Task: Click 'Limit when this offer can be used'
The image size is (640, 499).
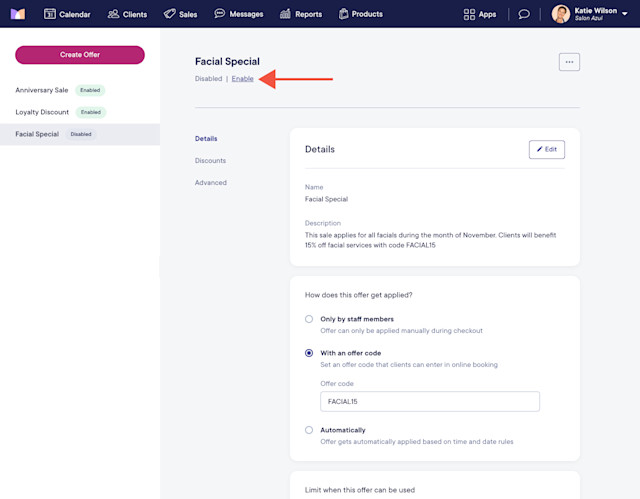Action: pos(360,490)
